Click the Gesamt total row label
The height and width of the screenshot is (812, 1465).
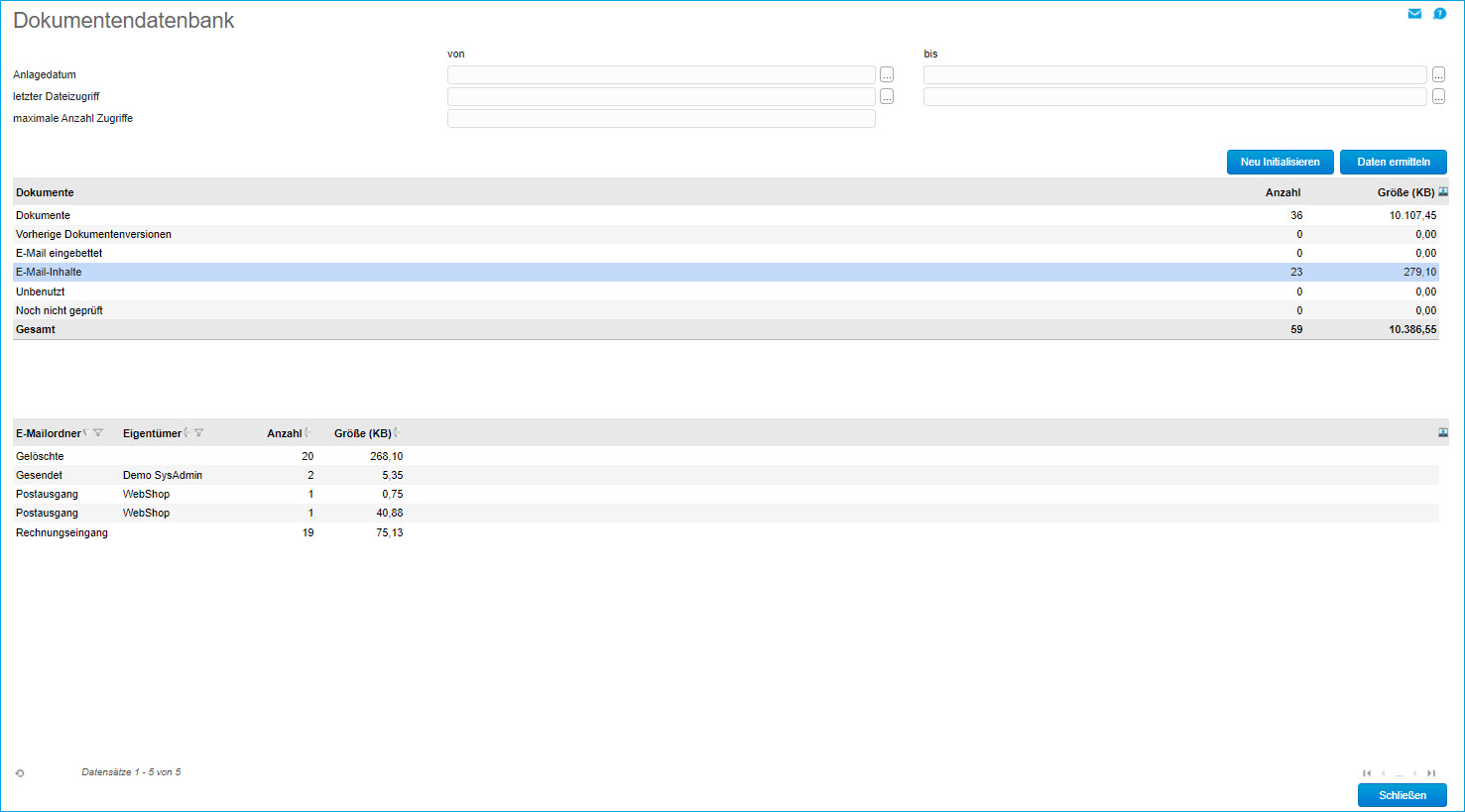(x=36, y=329)
